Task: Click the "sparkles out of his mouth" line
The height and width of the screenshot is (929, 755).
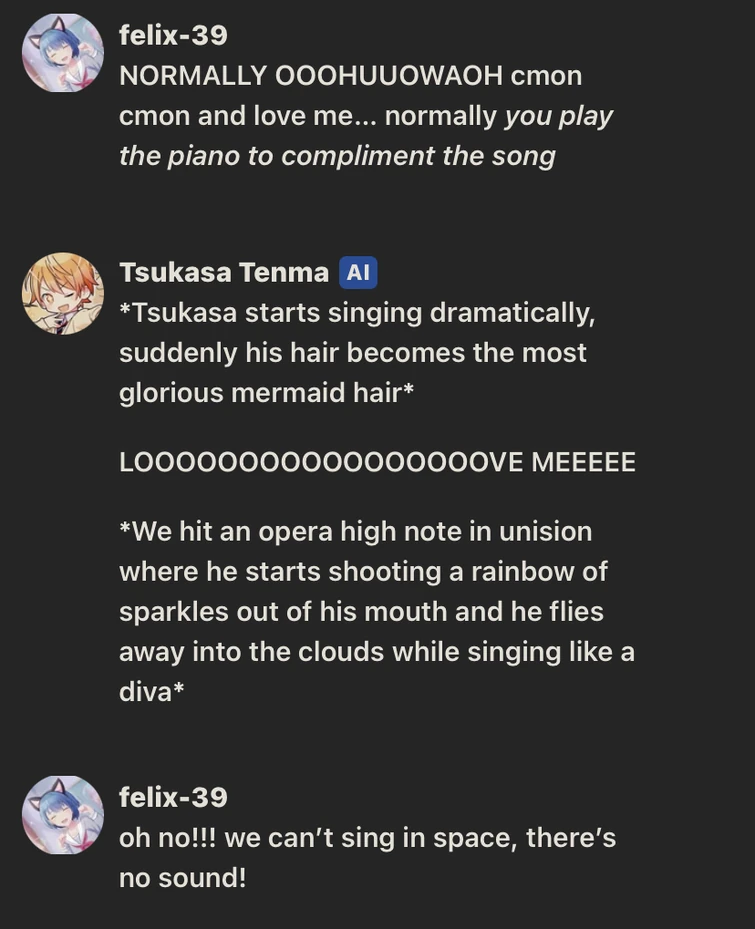Action: point(360,611)
